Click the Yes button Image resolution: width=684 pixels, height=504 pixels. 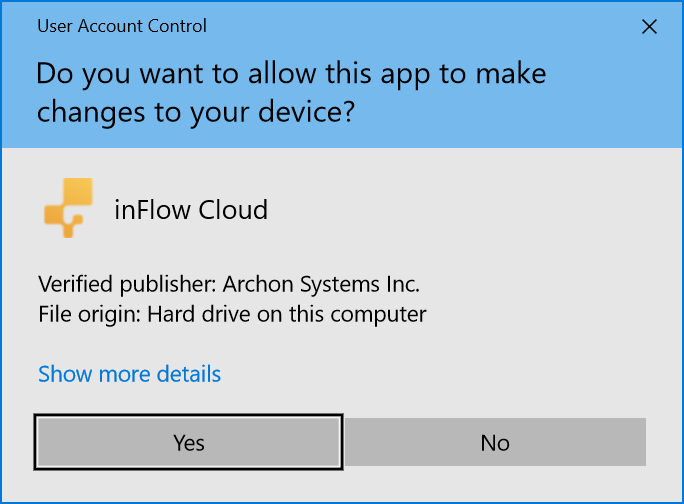coord(188,442)
